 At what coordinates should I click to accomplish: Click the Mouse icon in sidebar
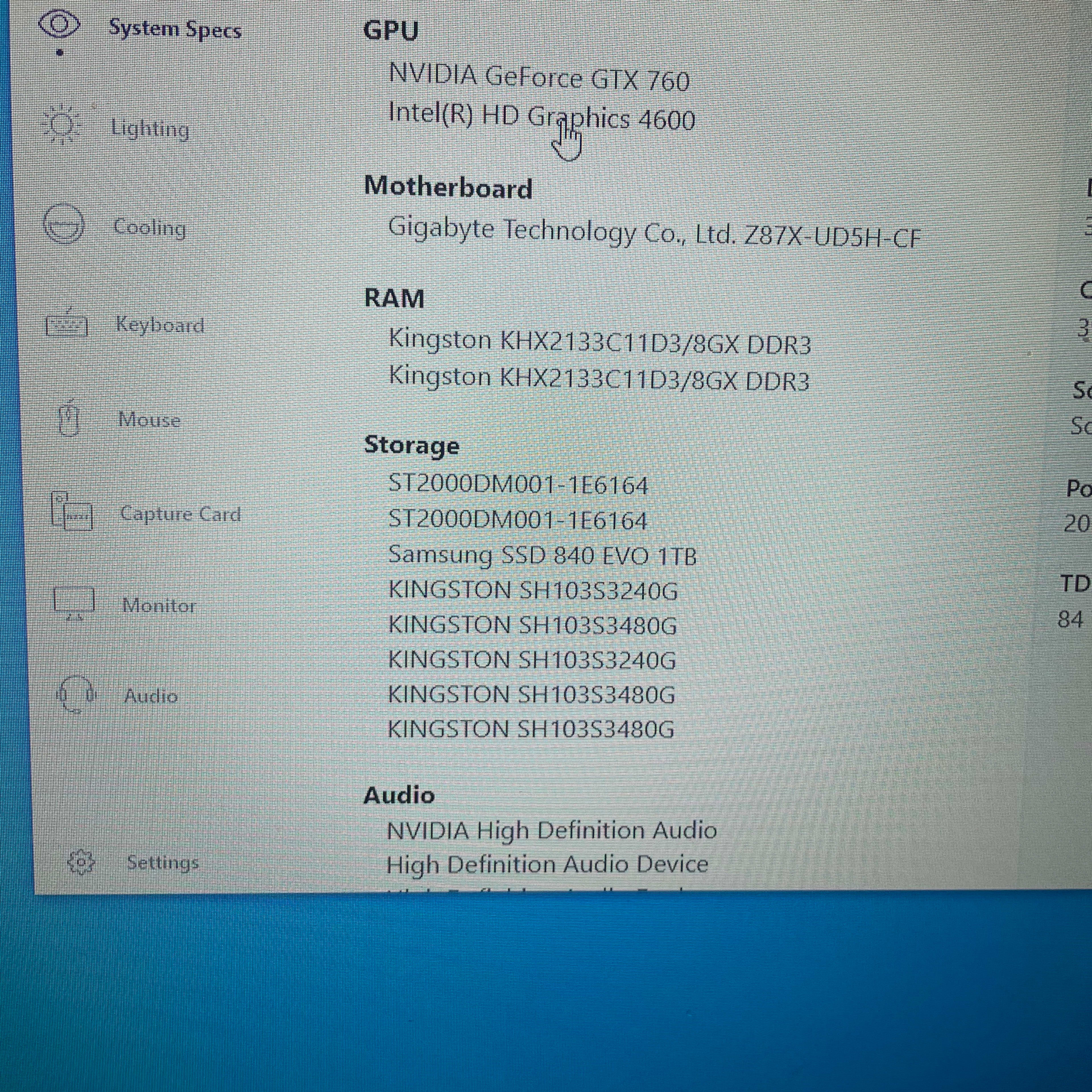(69, 418)
